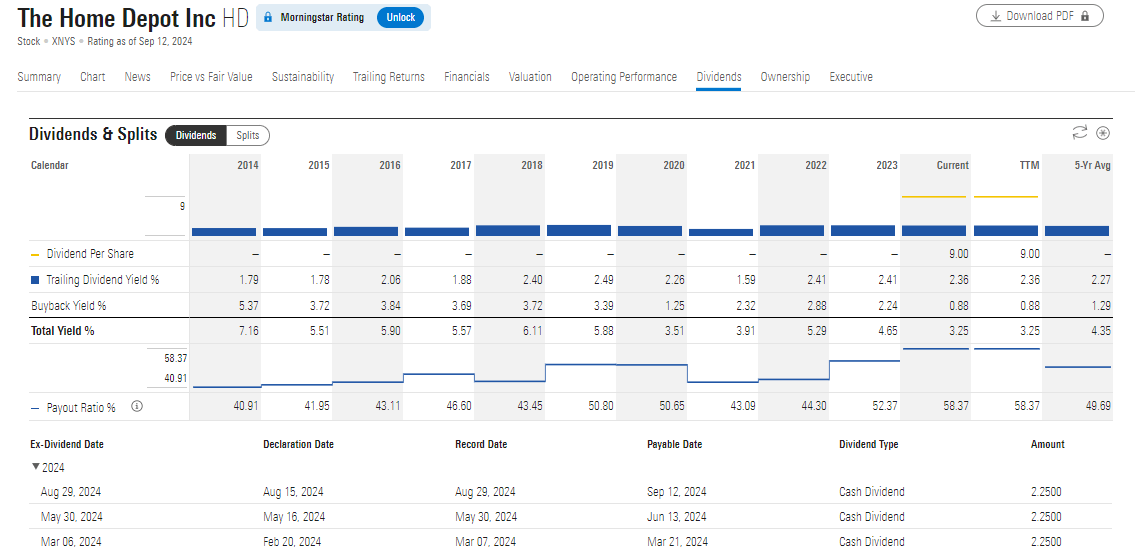The image size is (1135, 549).
Task: Click the Amount column header
Action: coord(1047,444)
